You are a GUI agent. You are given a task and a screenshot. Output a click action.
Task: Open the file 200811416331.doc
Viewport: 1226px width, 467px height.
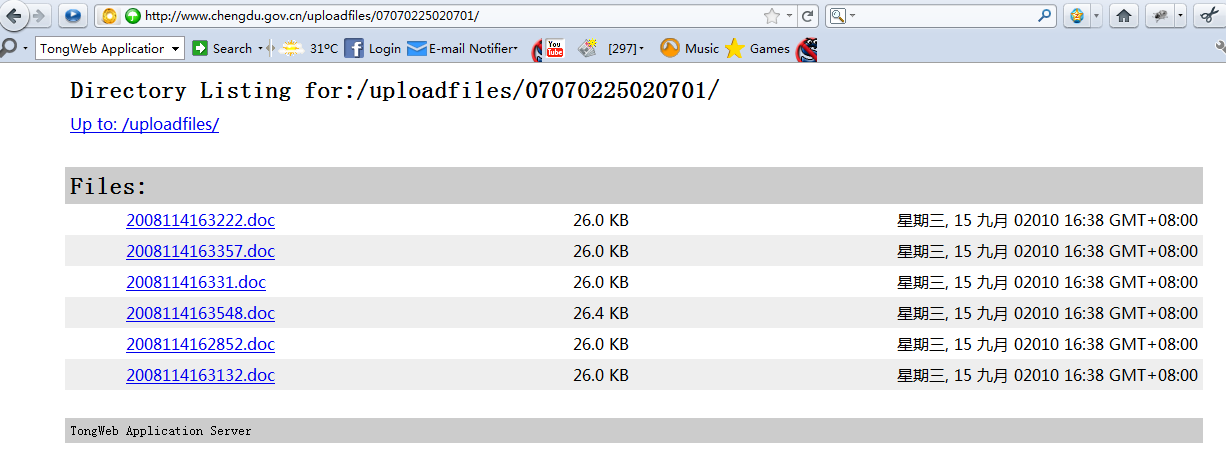(x=196, y=282)
